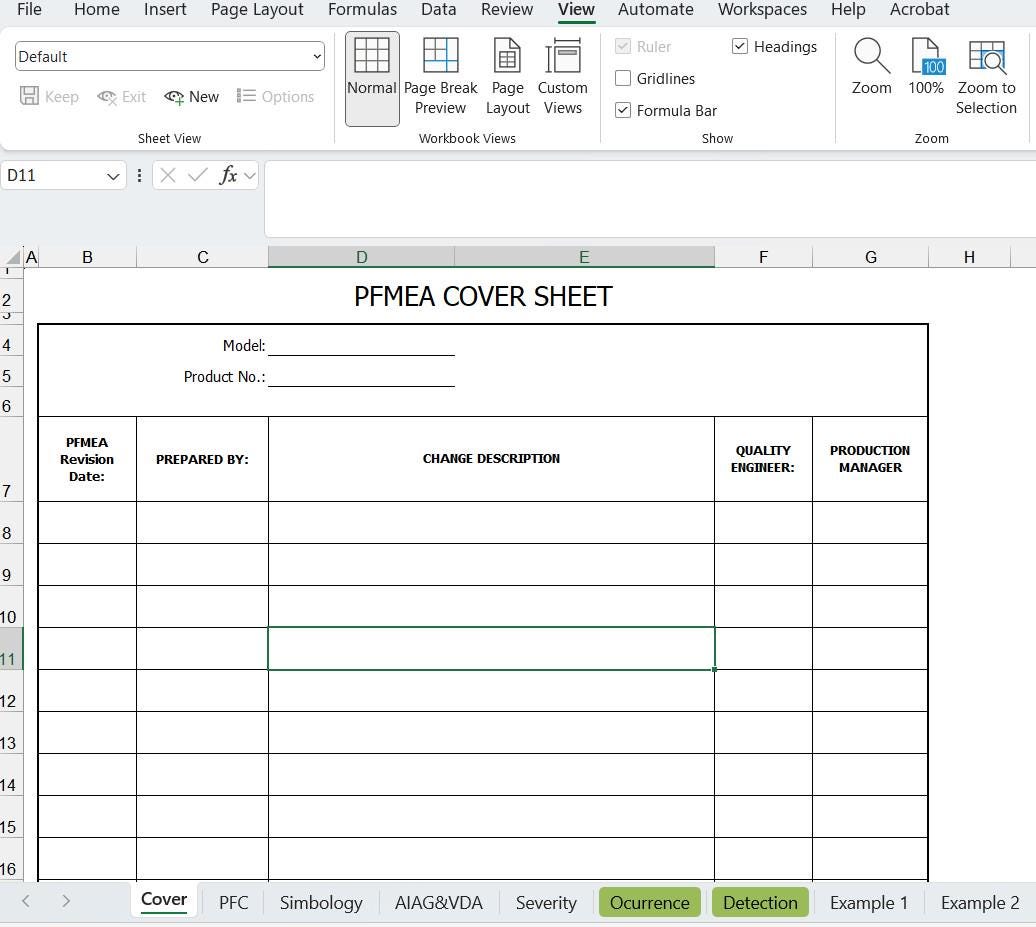Select the Simbology sheet tab

[321, 903]
